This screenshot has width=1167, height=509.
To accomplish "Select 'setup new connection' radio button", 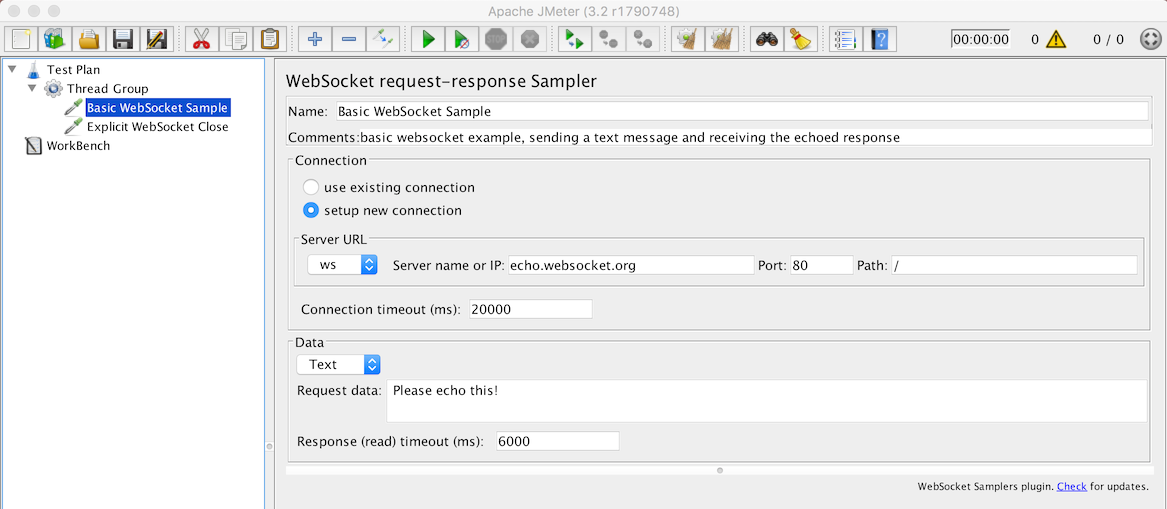I will tap(311, 211).
